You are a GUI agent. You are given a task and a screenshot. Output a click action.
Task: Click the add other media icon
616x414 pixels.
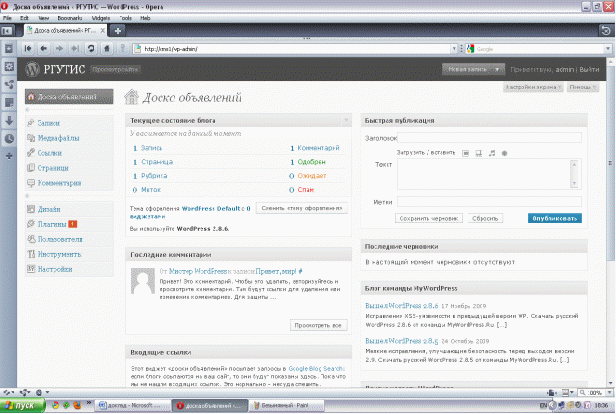click(504, 153)
